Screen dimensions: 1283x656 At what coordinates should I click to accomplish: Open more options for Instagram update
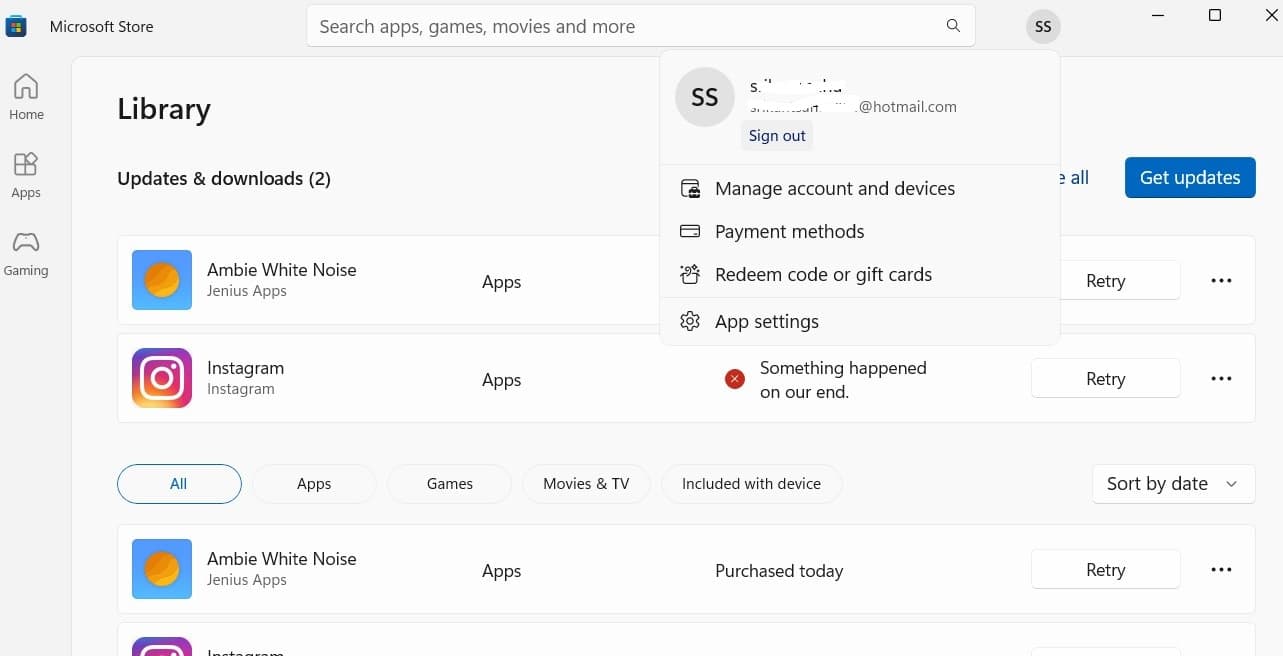(1221, 379)
